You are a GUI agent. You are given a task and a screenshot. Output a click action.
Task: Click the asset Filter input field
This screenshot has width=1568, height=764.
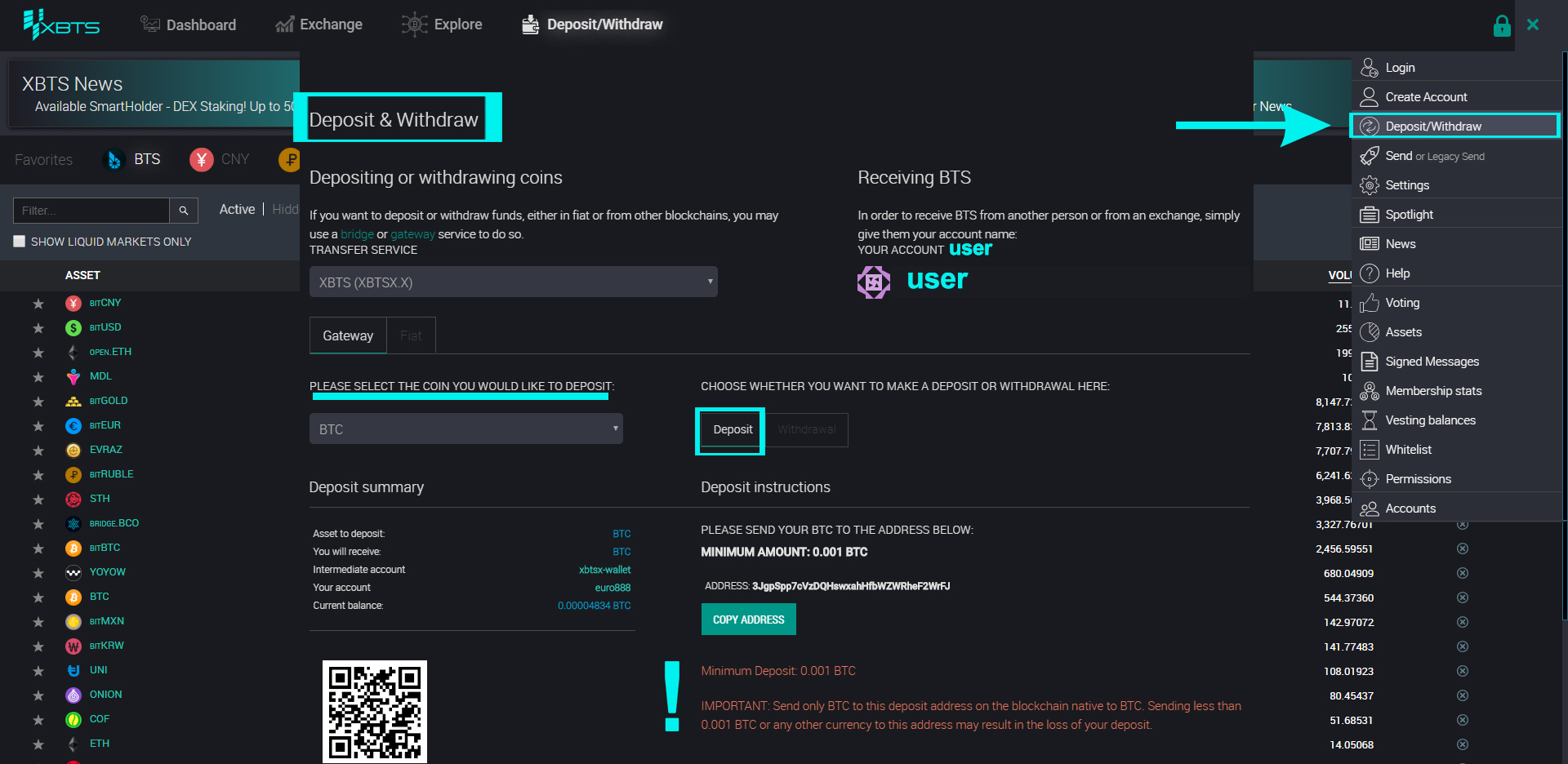(91, 210)
